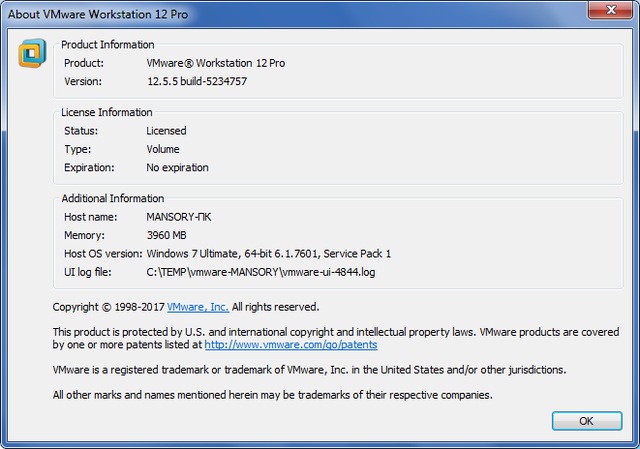Click the host name MANSORY-ПК
Image resolution: width=640 pixels, height=449 pixels.
(x=179, y=217)
